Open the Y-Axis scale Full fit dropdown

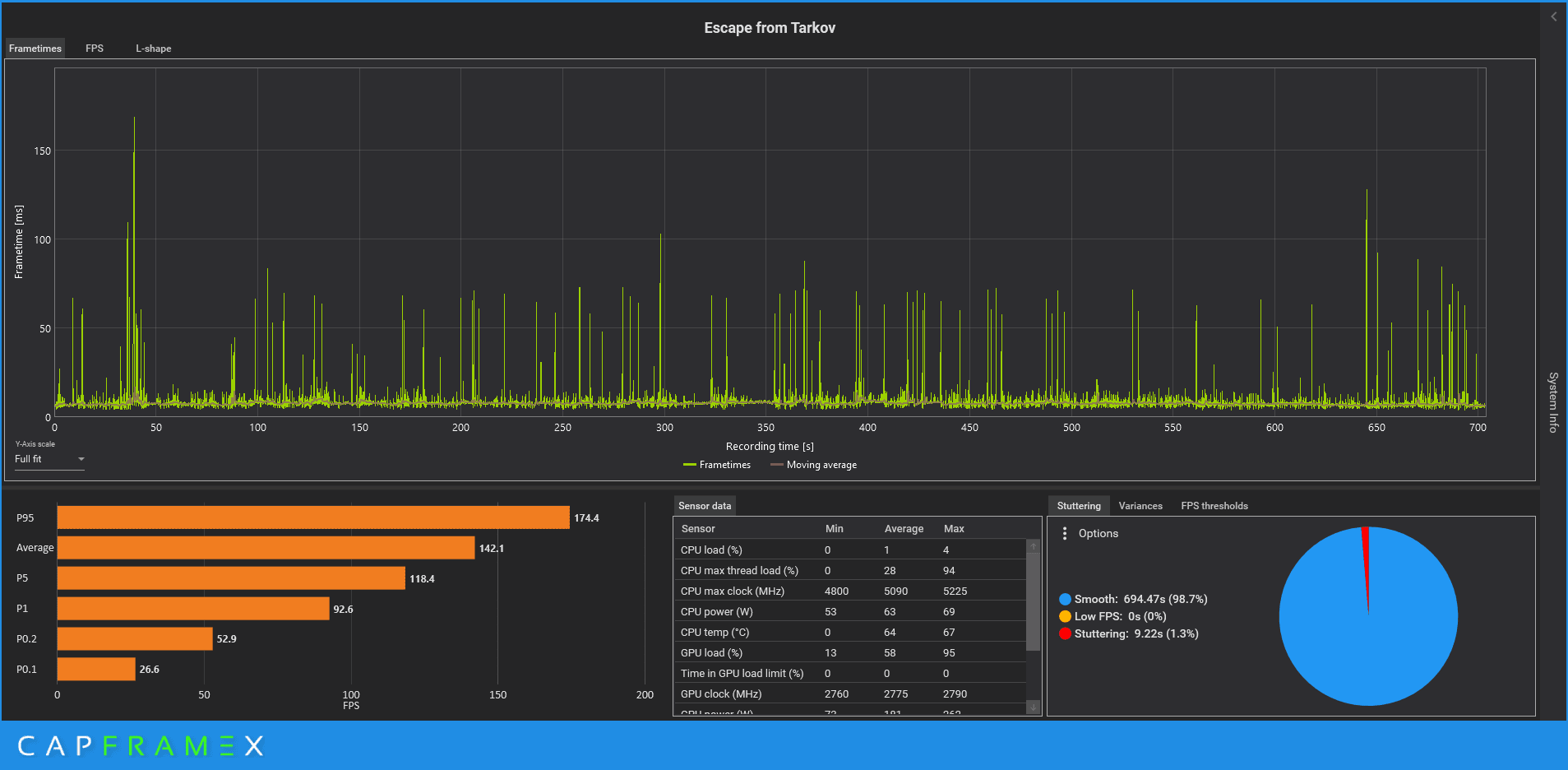[49, 459]
